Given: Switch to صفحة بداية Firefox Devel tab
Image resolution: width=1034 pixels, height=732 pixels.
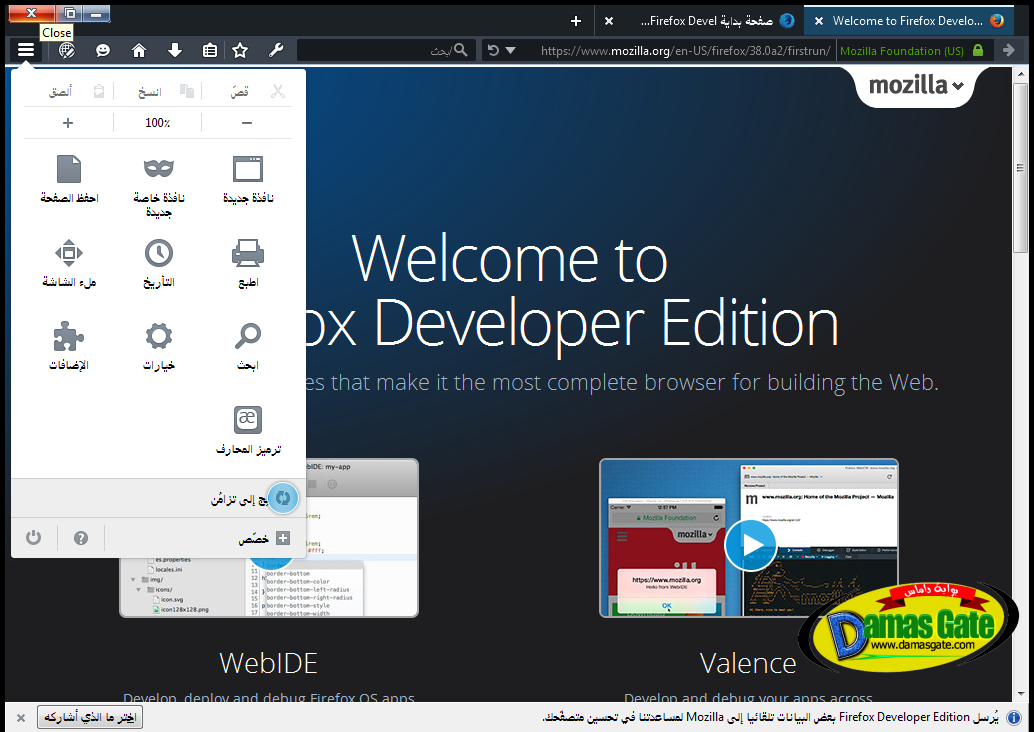Looking at the screenshot, I should (x=706, y=20).
